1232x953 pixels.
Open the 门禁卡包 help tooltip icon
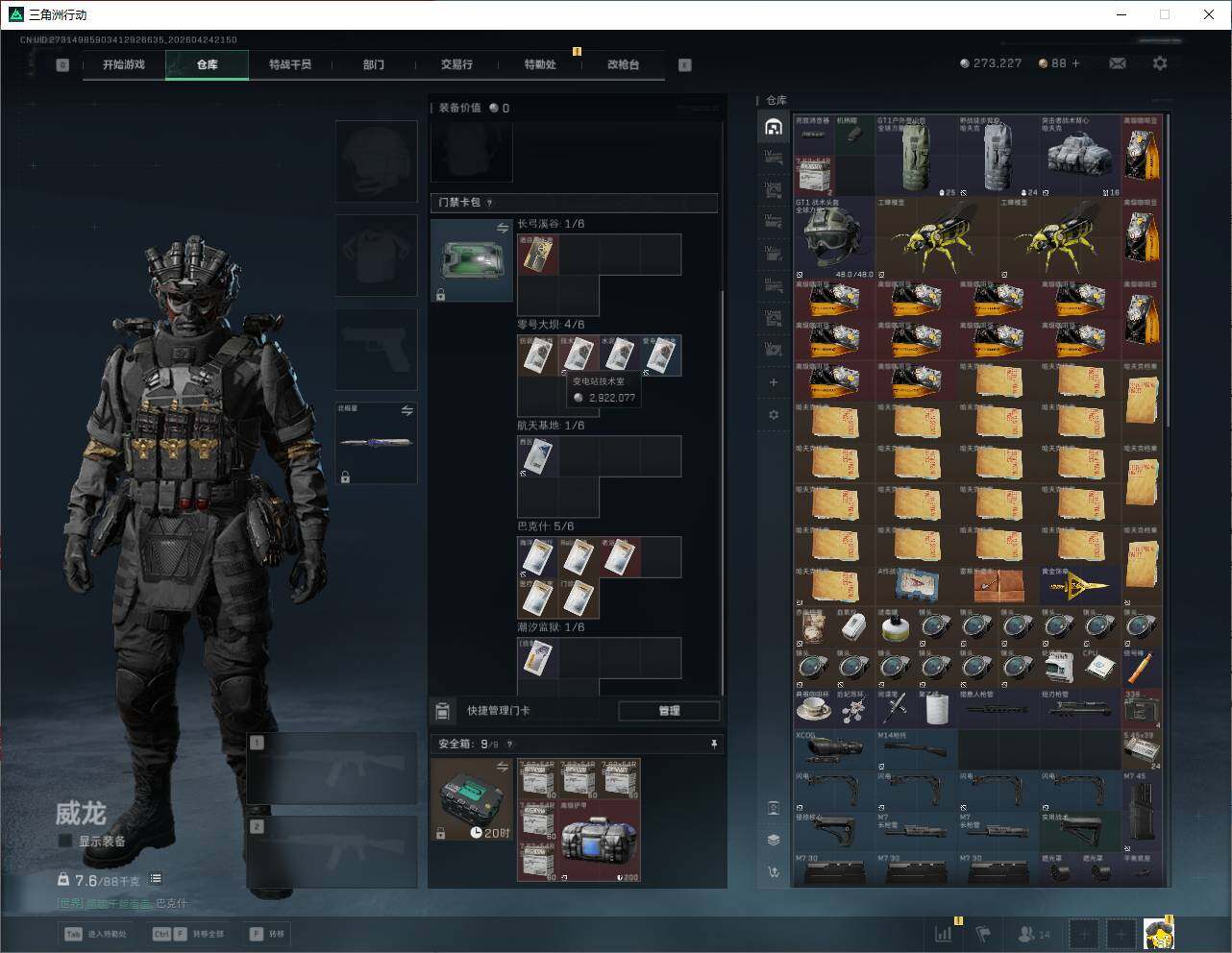[x=490, y=203]
